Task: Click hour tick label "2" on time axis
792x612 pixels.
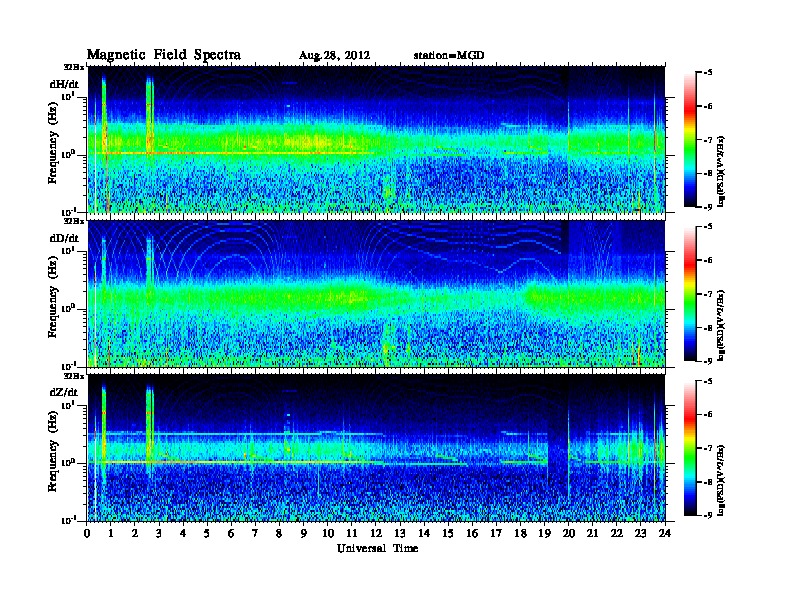Action: click(x=135, y=533)
